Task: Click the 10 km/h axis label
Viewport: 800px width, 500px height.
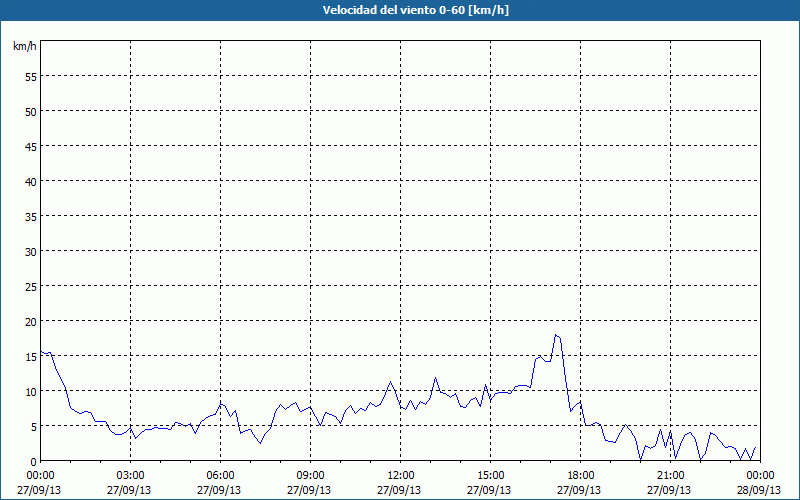Action: [x=30, y=391]
